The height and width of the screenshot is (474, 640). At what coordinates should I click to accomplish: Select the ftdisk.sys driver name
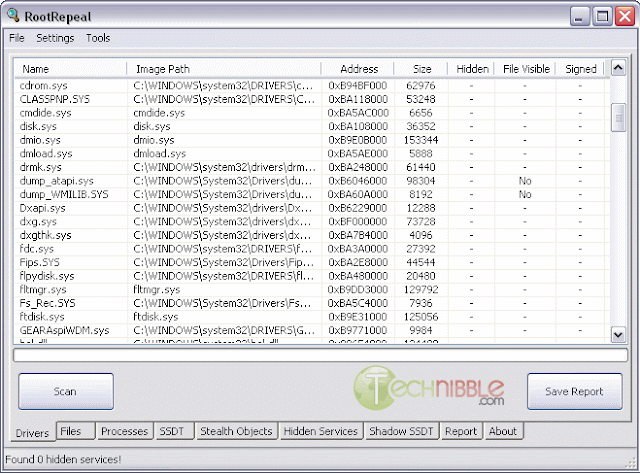tap(42, 317)
